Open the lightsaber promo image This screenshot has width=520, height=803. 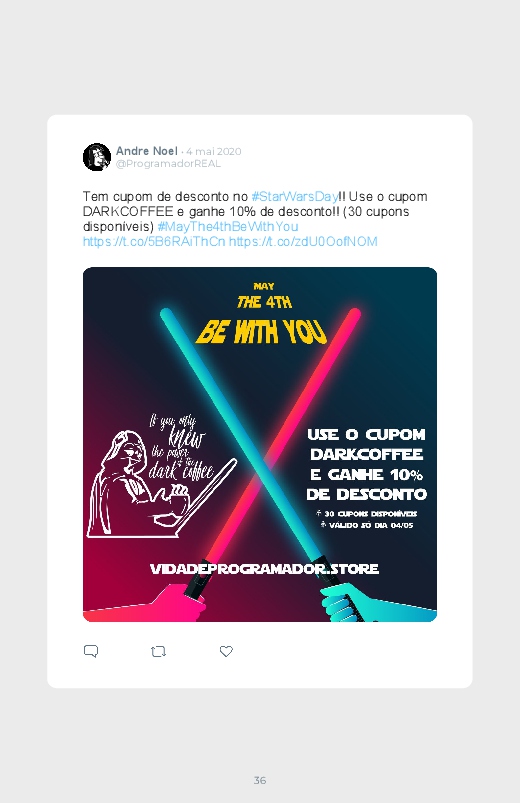tap(260, 444)
